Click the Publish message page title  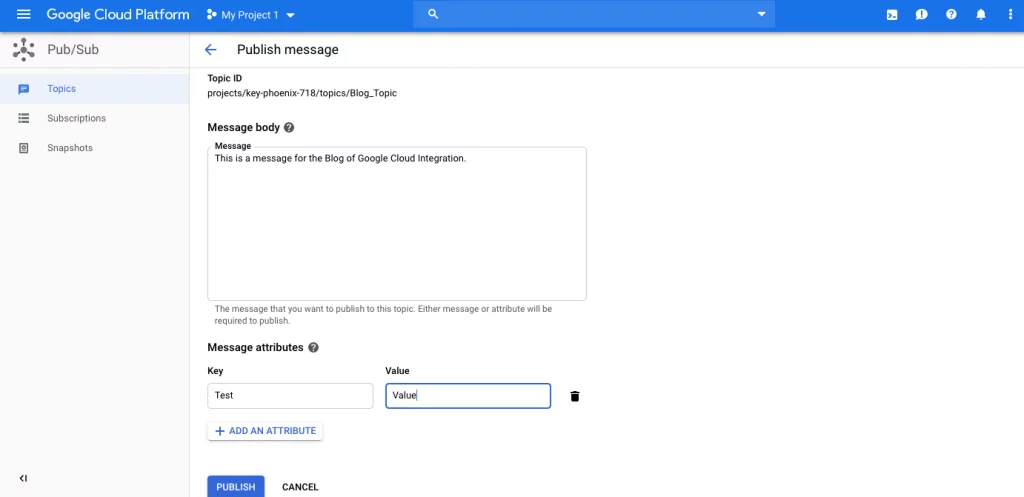[x=287, y=50]
